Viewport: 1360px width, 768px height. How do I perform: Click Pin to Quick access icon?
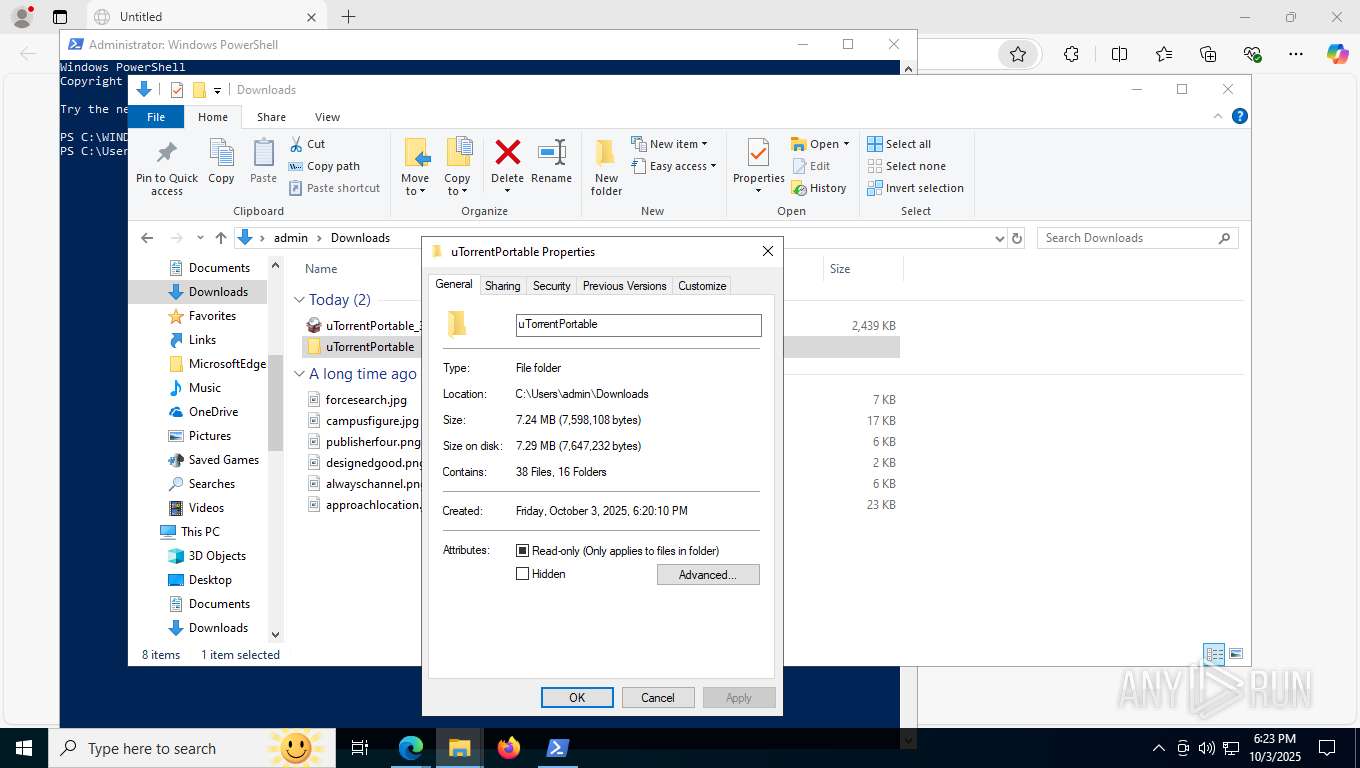167,153
